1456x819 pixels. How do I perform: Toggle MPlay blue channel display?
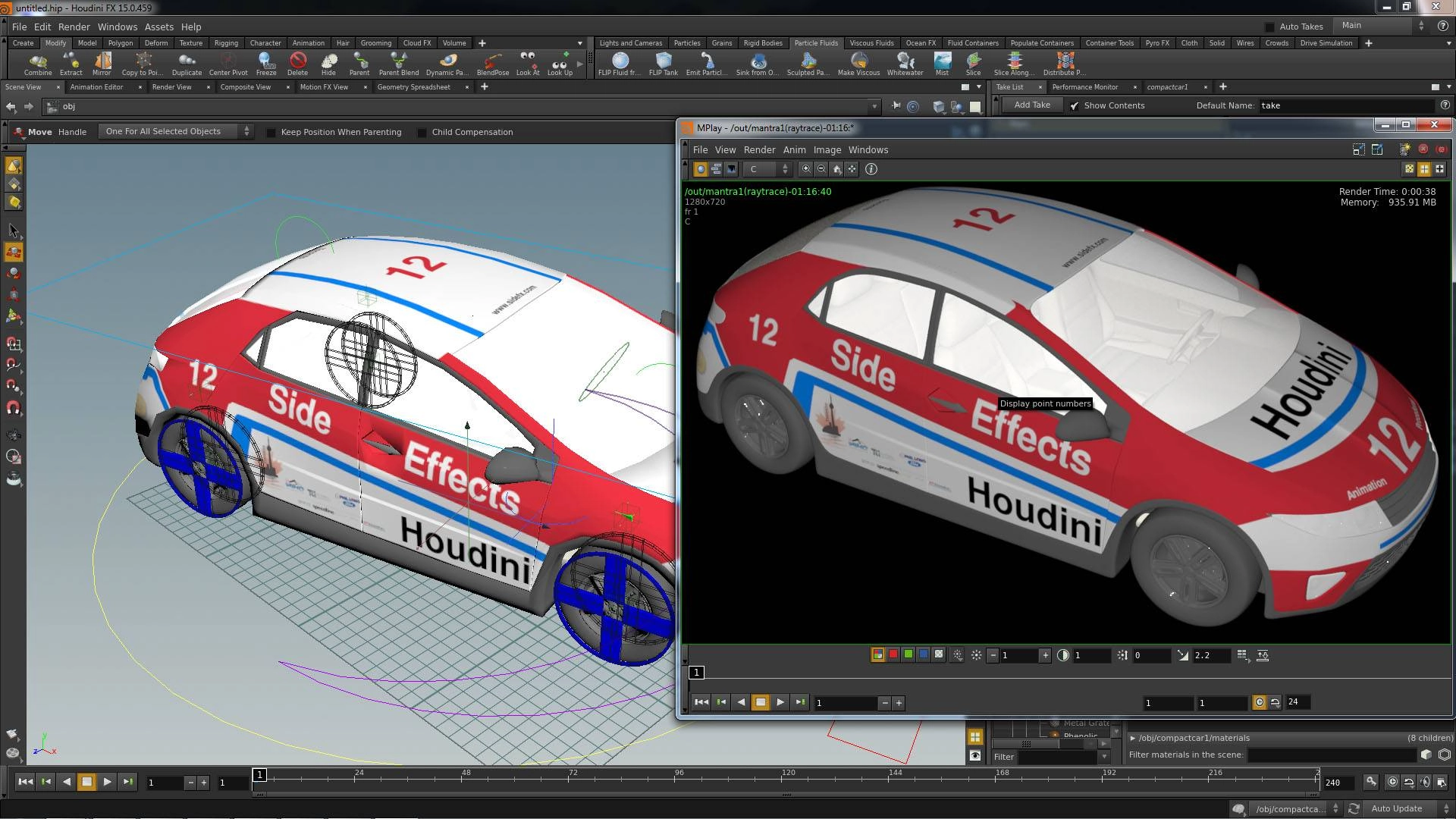(924, 654)
